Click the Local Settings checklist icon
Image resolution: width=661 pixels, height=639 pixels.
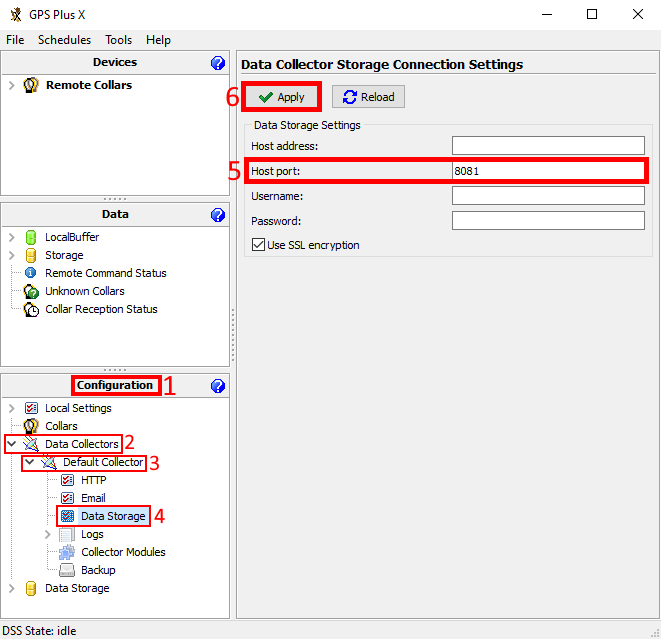pyautogui.click(x=31, y=408)
